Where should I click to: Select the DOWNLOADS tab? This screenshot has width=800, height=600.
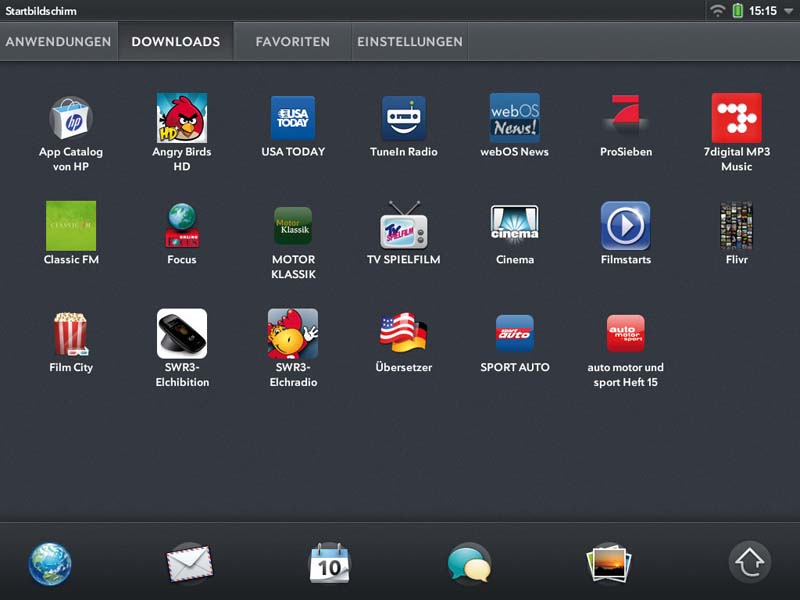point(176,41)
